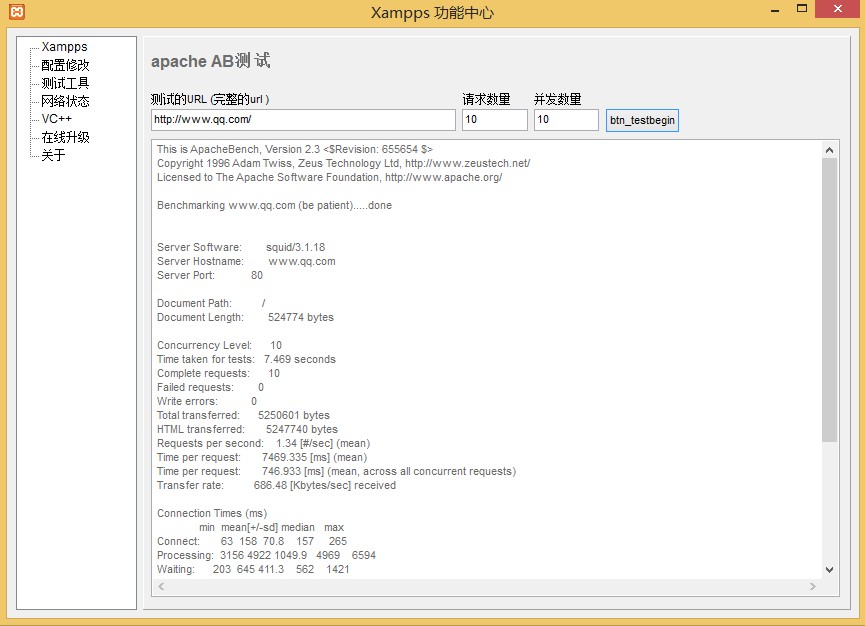Click the 'HTML transferred: 5247740 bytes' line

247,430
